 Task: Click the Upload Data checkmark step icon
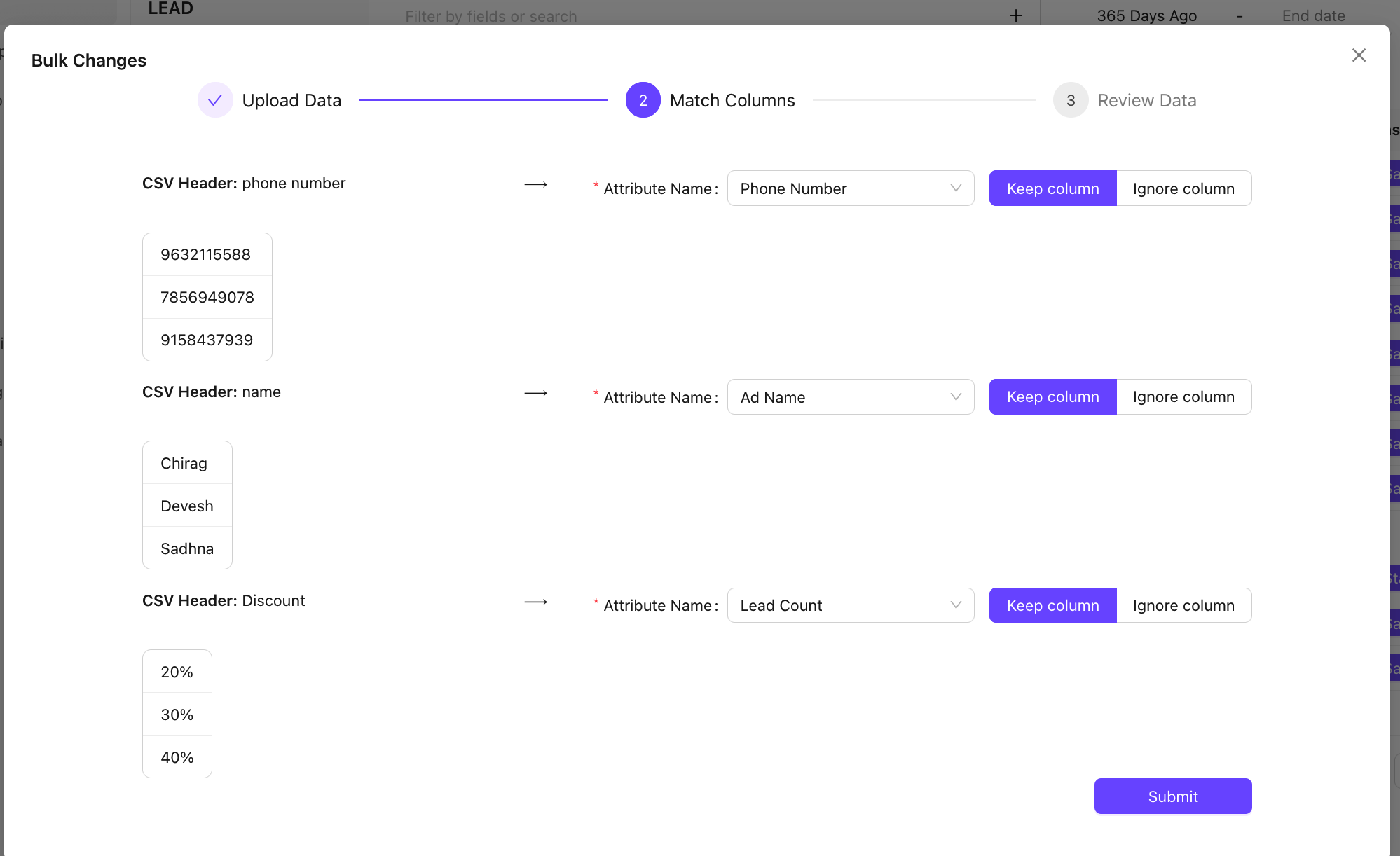[x=215, y=100]
